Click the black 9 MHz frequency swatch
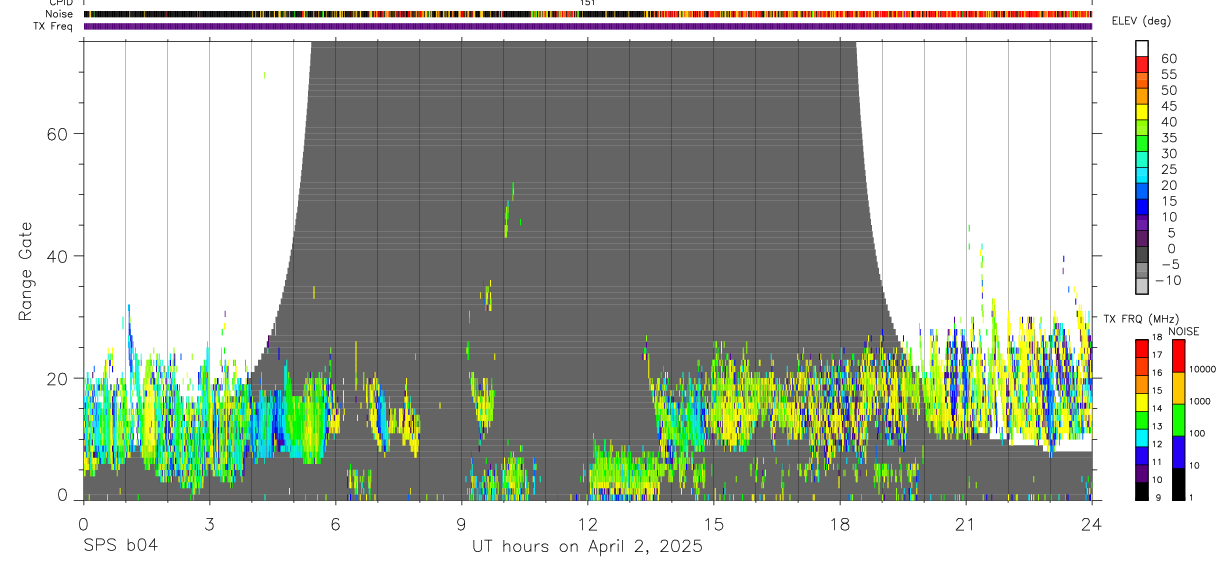Viewport: 1228px width, 567px height. [x=1143, y=491]
